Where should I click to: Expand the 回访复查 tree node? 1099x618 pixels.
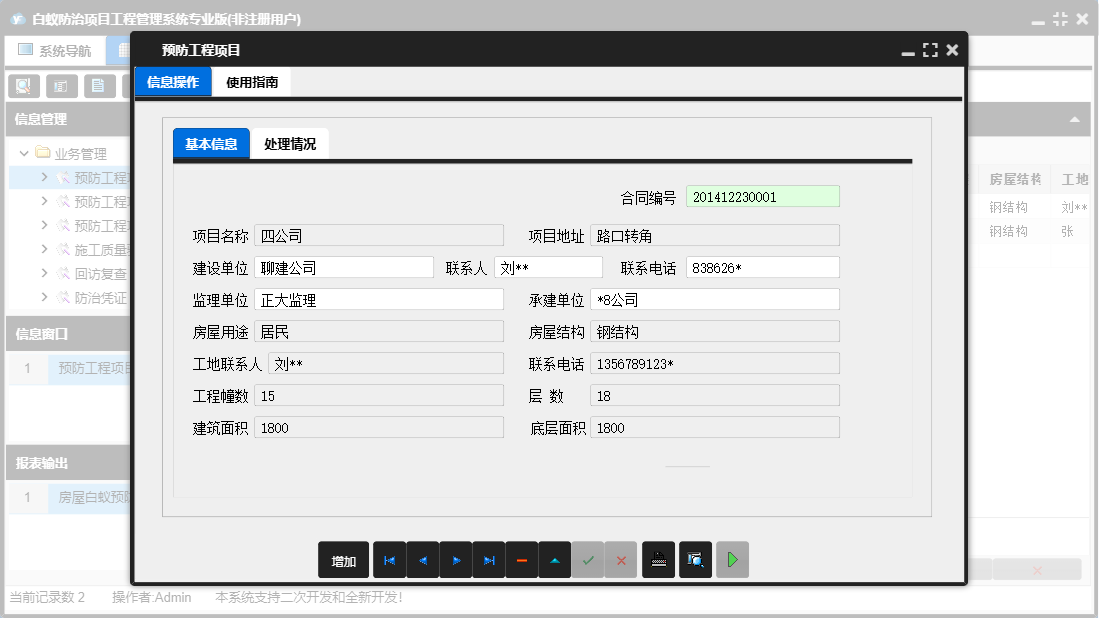(45, 272)
